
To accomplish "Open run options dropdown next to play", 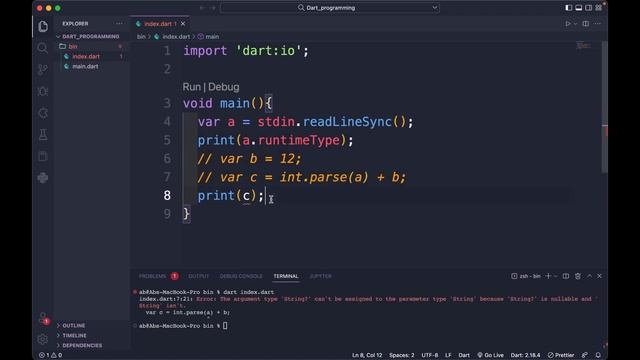I will coord(575,24).
